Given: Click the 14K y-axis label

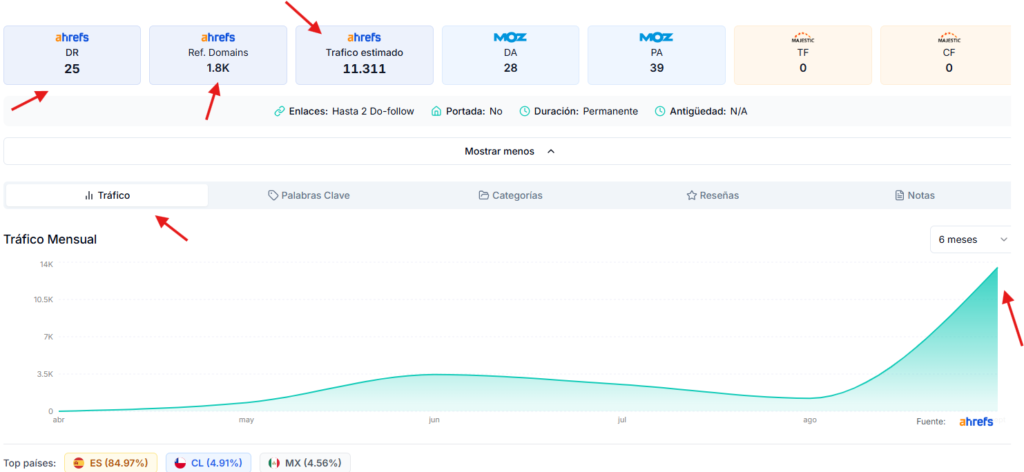Looking at the screenshot, I should click(46, 264).
